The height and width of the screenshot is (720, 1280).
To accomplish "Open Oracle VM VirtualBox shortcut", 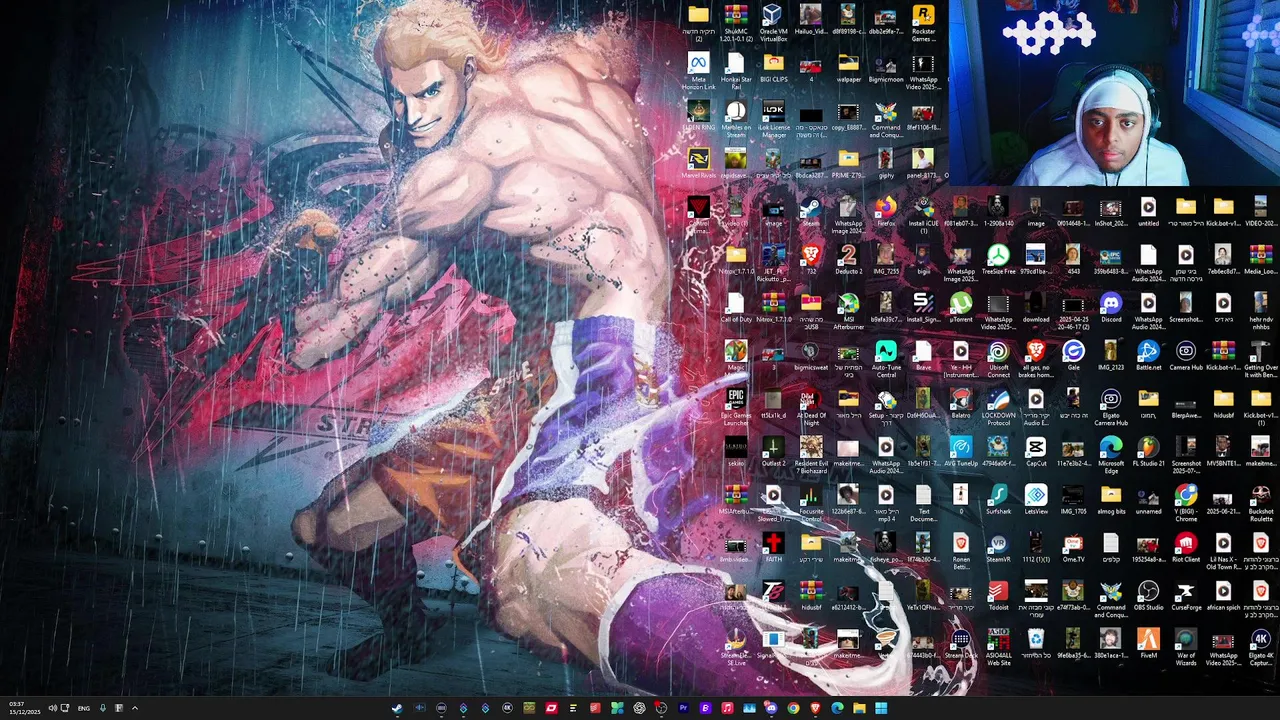I will click(x=773, y=22).
